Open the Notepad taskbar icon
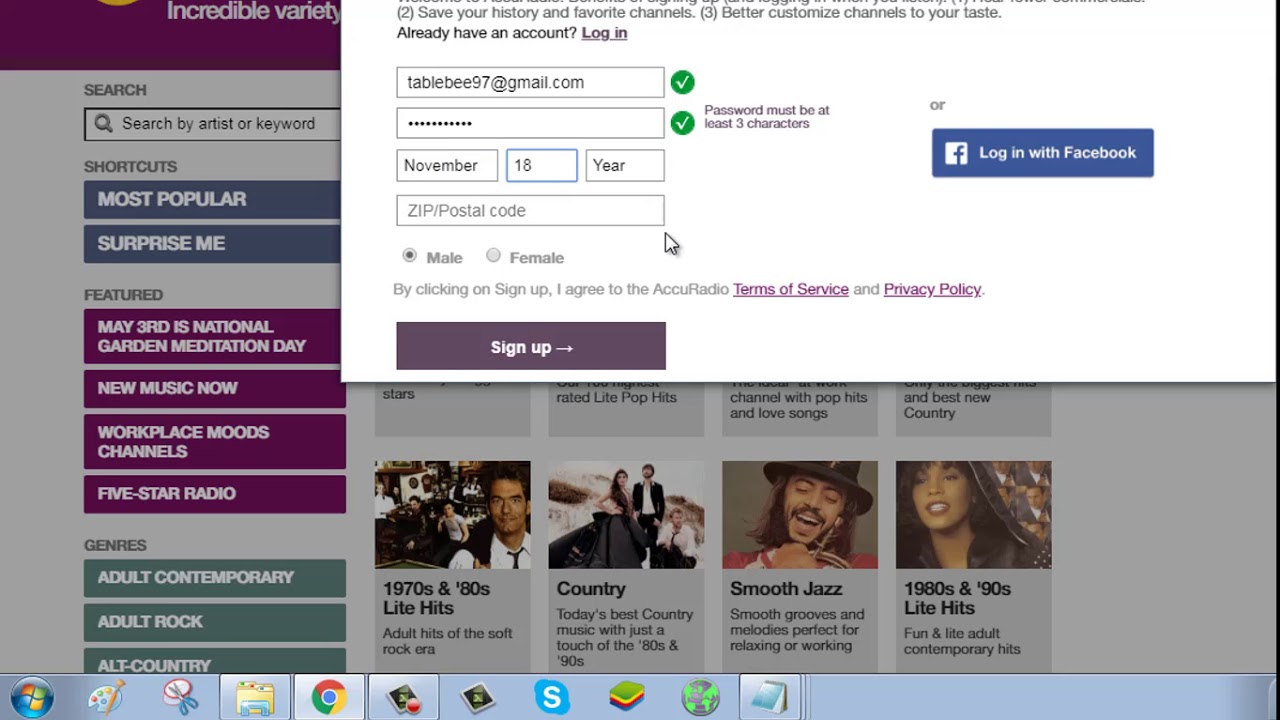Viewport: 1280px width, 720px height. [770, 697]
